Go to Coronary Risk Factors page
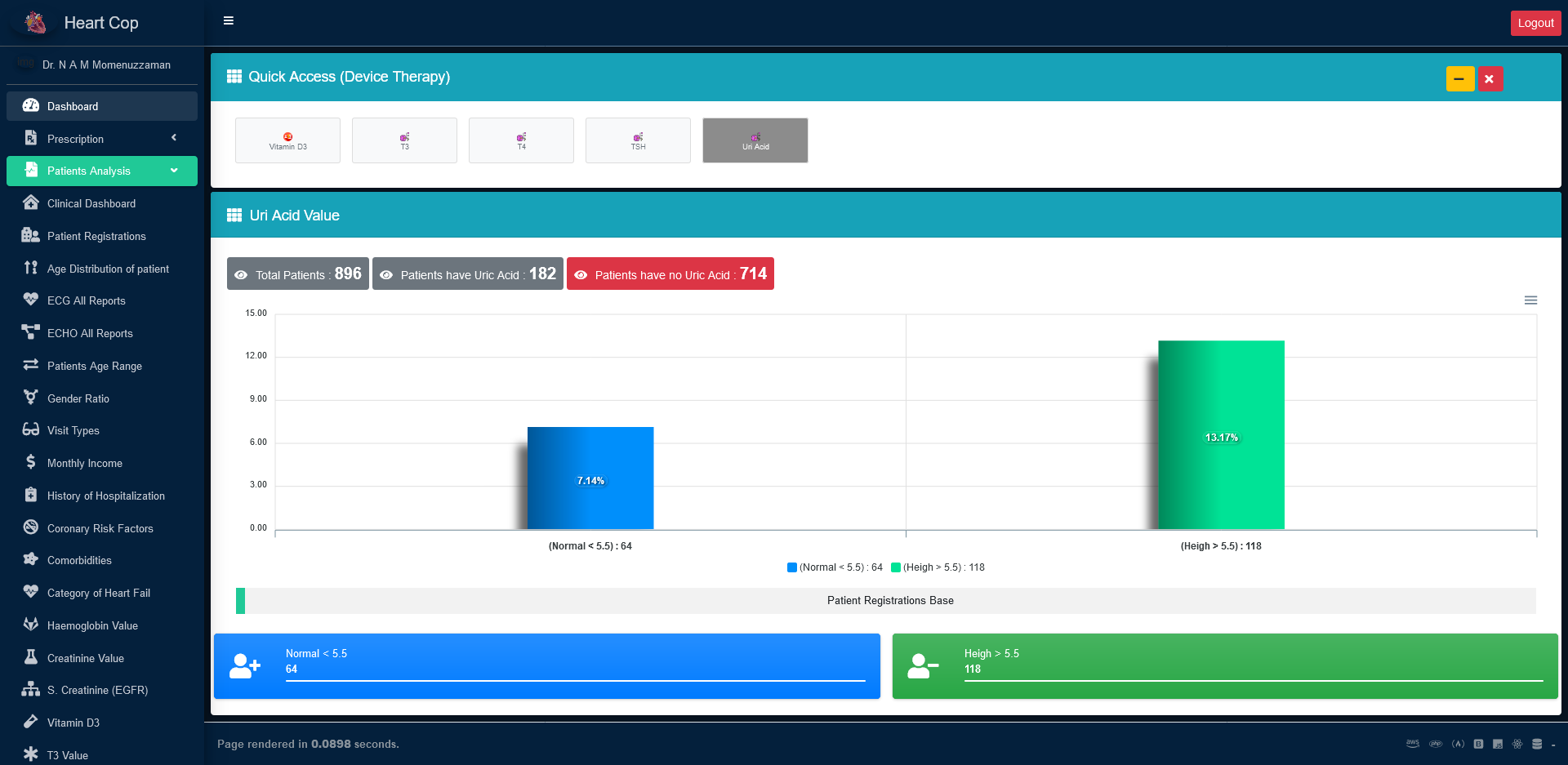Viewport: 1568px width, 765px height. click(x=100, y=528)
